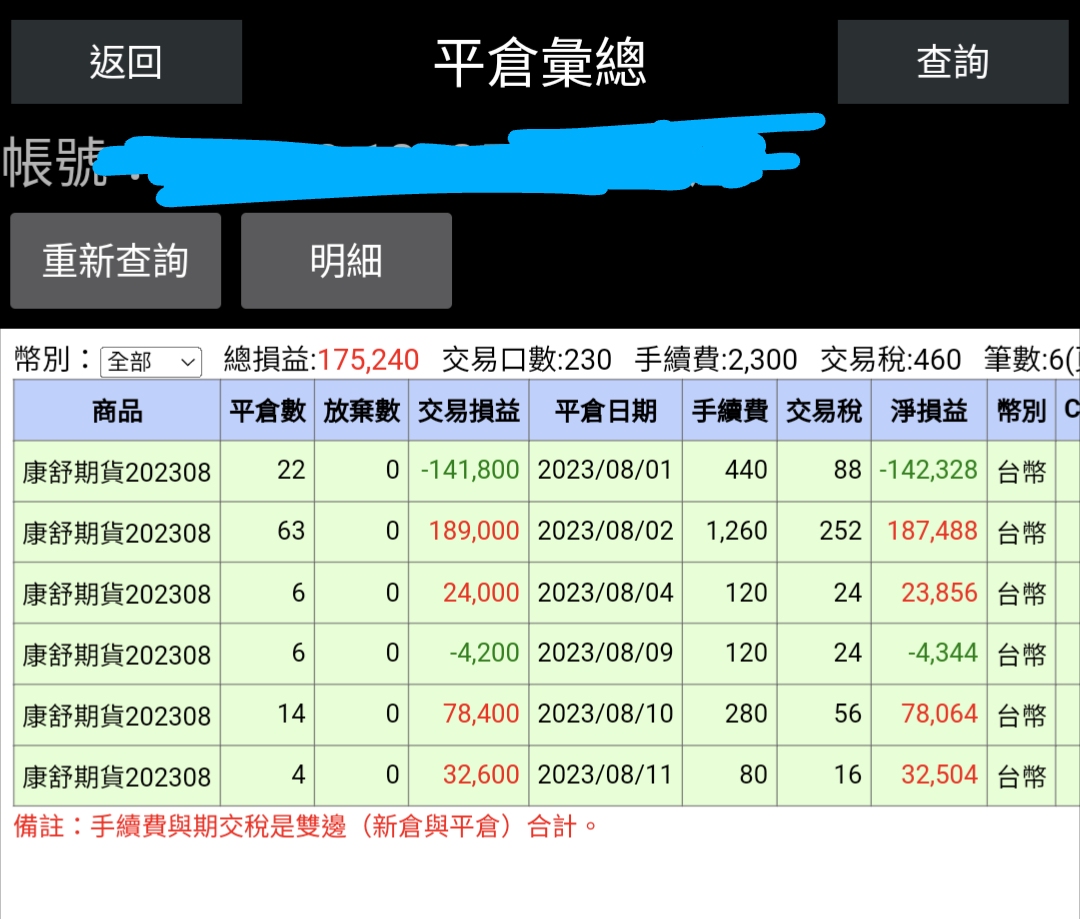Click 重新查詢 to refresh results
Viewport: 1080px width, 919px height.
tap(115, 260)
